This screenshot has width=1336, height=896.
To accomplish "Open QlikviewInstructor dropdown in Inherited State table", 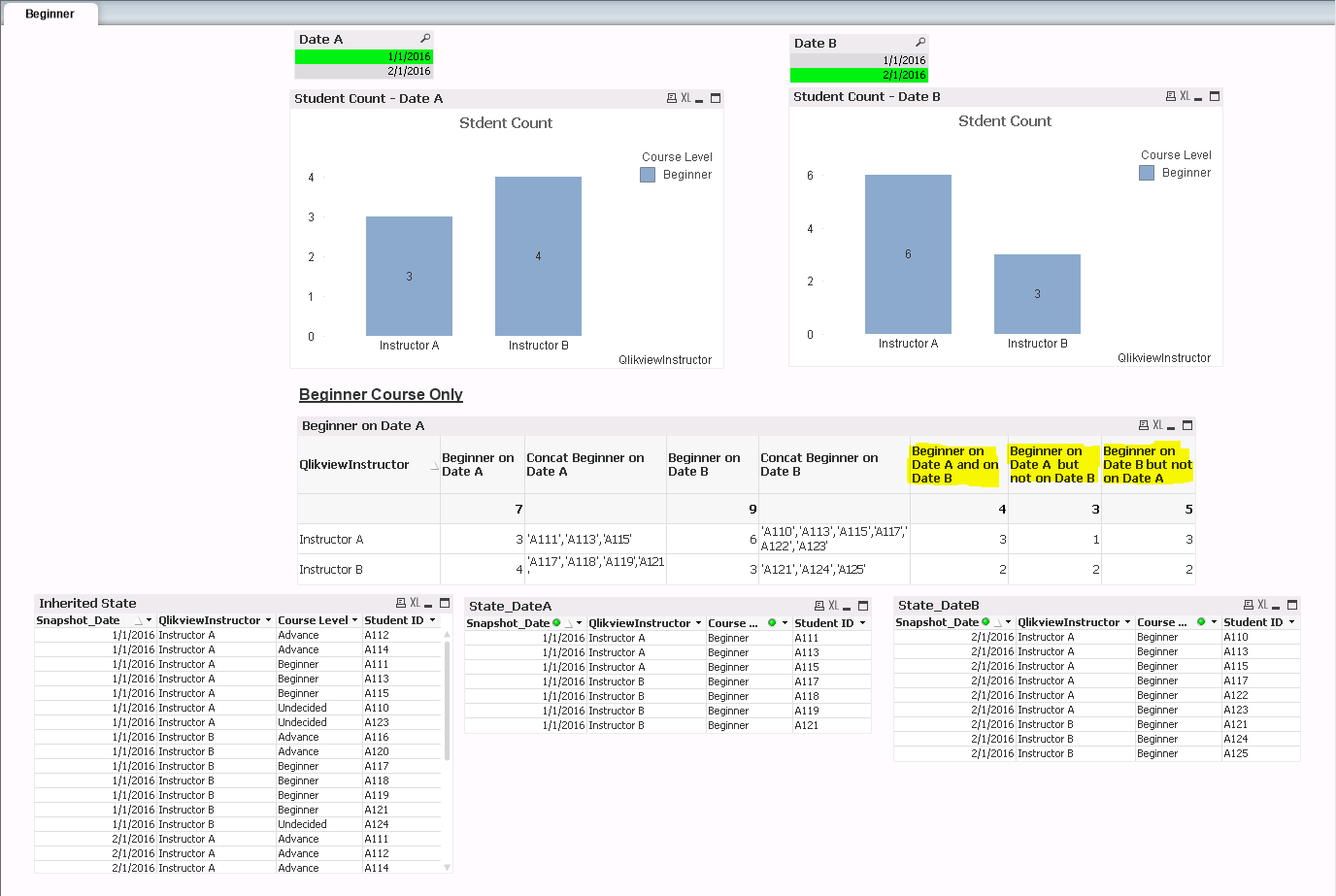I will [x=268, y=620].
